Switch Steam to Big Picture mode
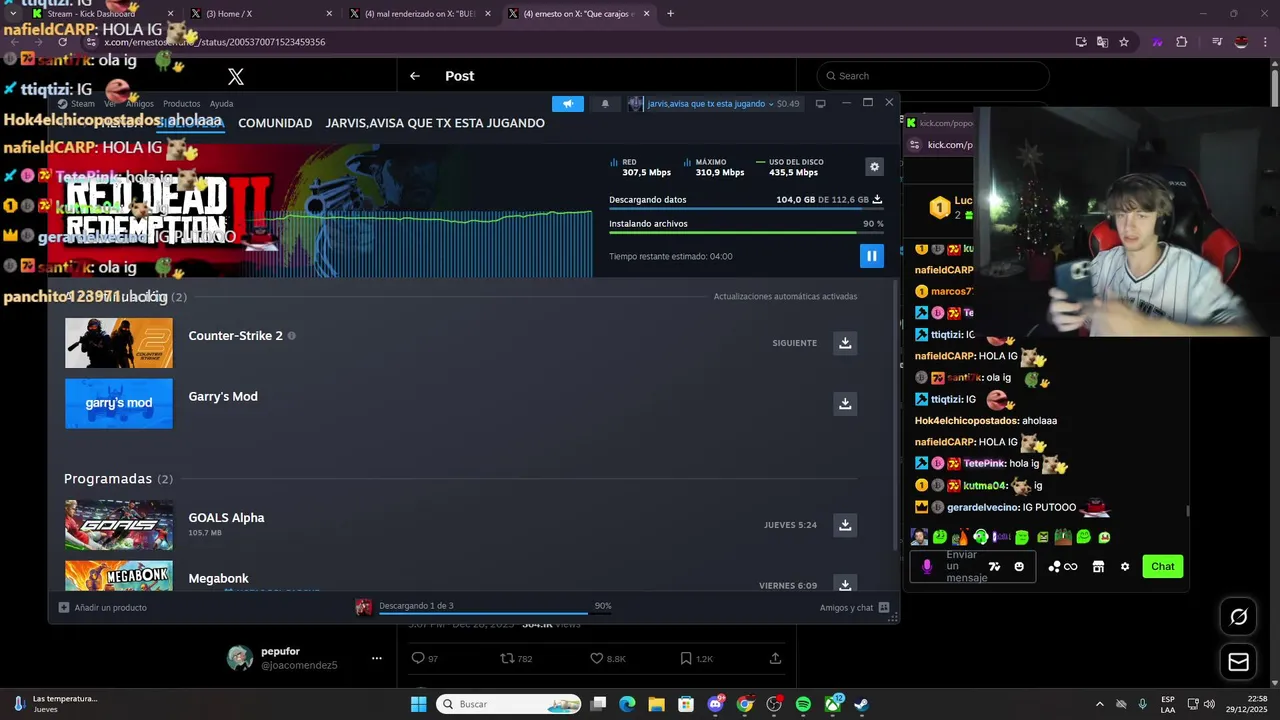This screenshot has height=720, width=1280. [821, 103]
